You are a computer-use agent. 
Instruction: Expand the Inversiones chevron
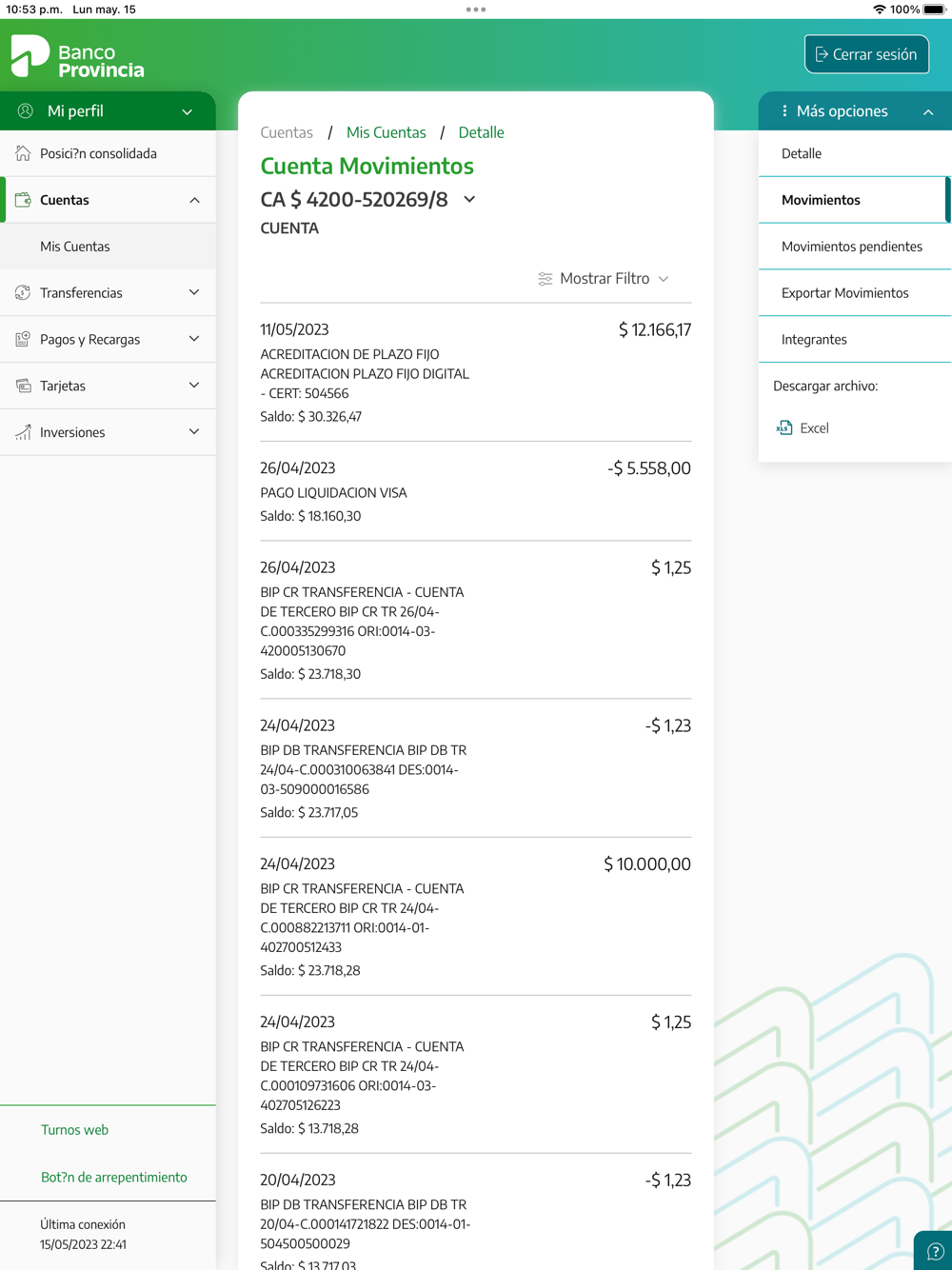(x=194, y=432)
